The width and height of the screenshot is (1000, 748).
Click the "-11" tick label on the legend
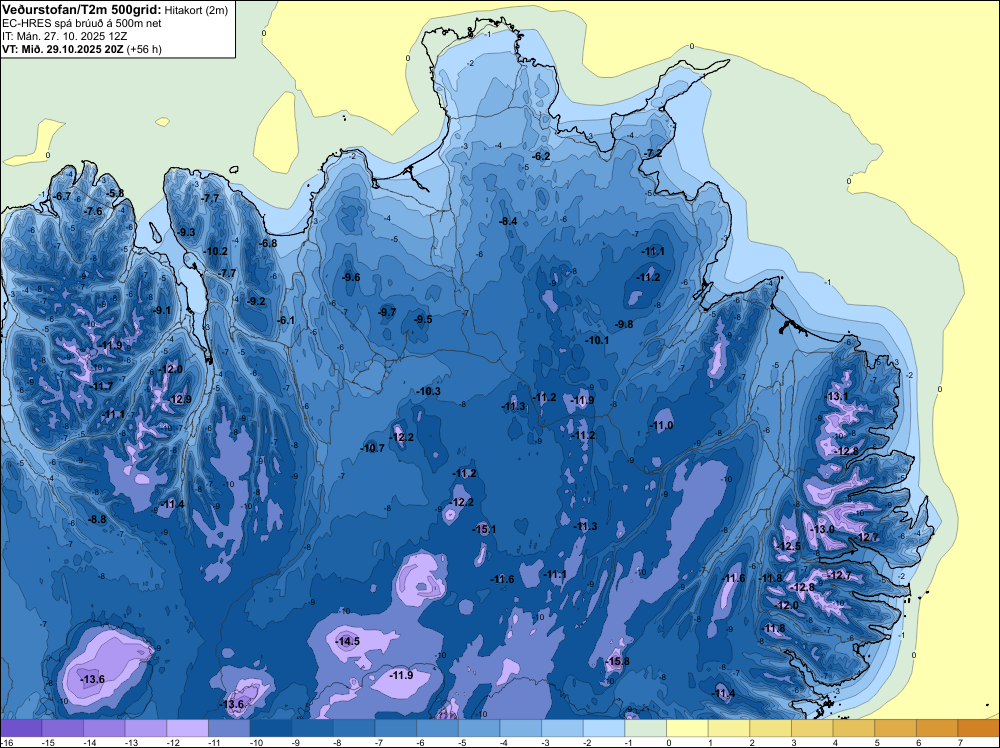(x=215, y=743)
